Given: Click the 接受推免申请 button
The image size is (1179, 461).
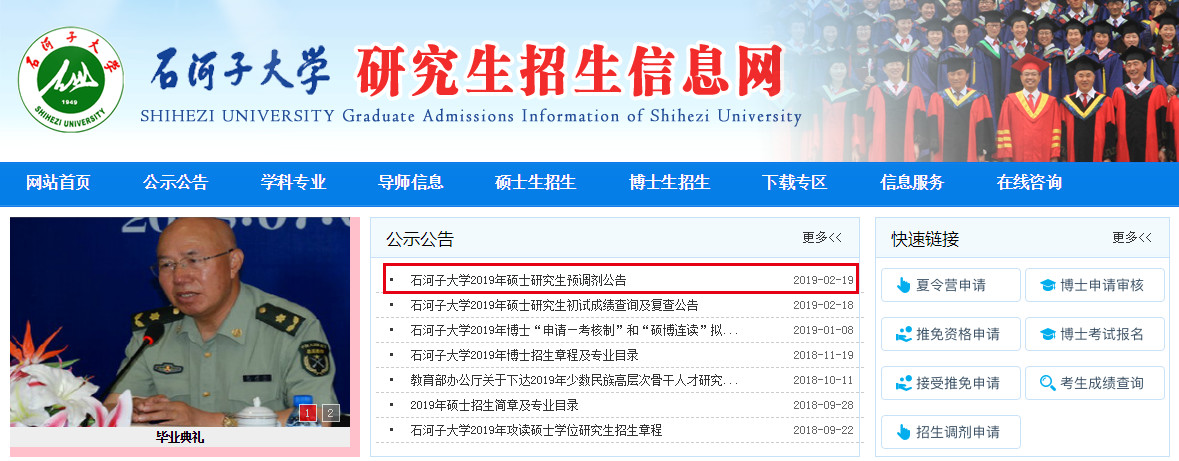Looking at the screenshot, I should click(x=950, y=383).
